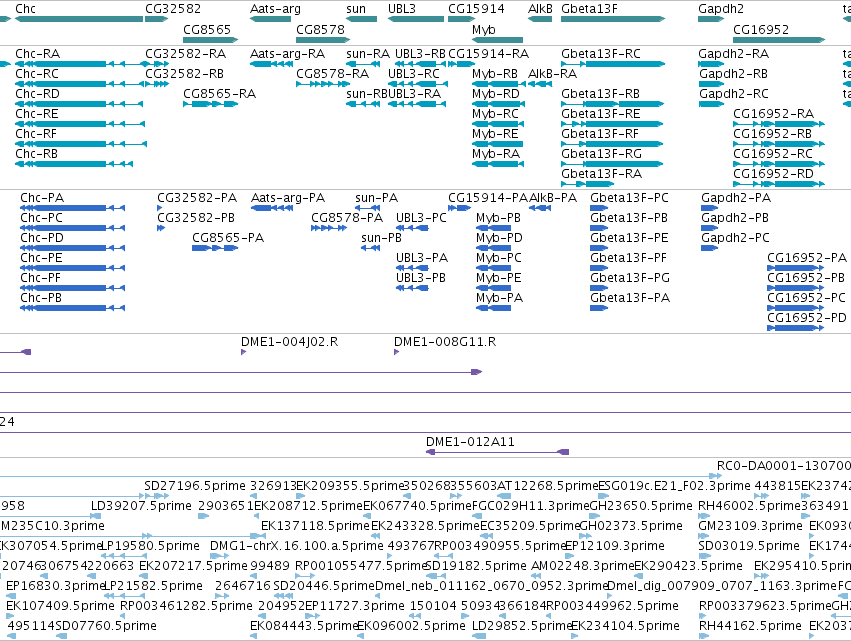
Task: Select the Gbeta13F-PC protein glyph
Action: [599, 208]
